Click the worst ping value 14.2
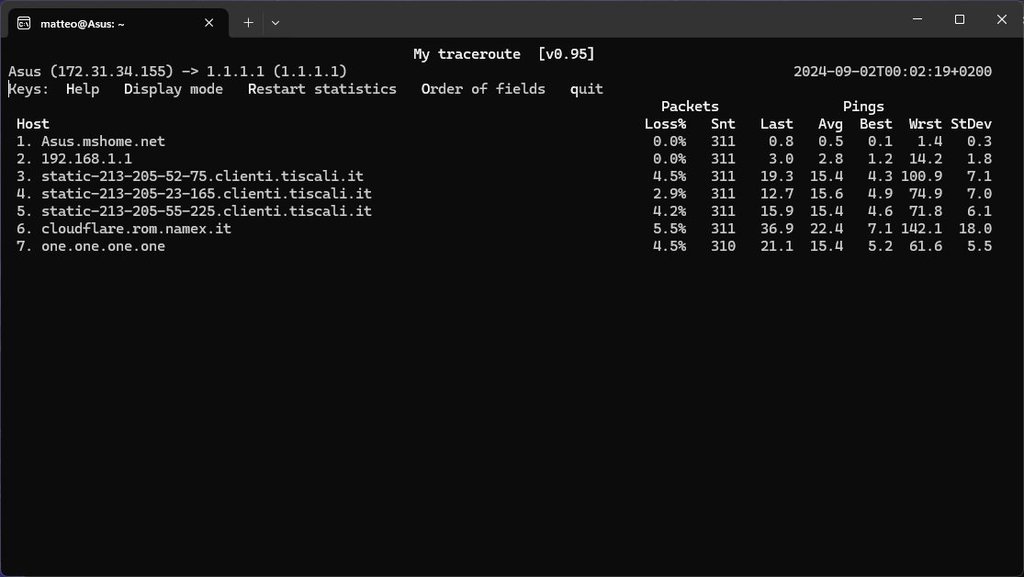The image size is (1024, 577). click(x=925, y=159)
